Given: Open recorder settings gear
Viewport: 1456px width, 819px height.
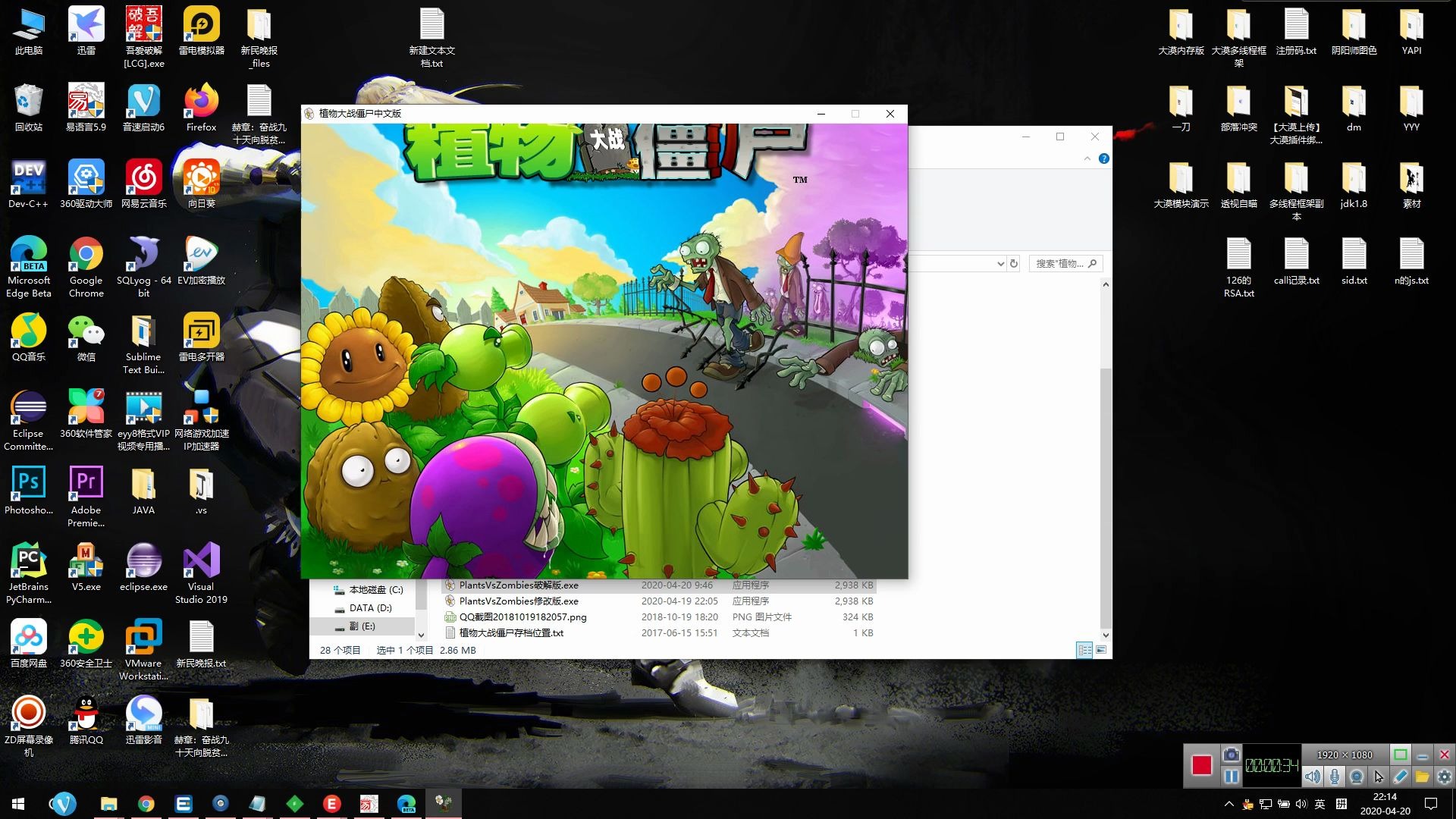Looking at the screenshot, I should (1444, 777).
